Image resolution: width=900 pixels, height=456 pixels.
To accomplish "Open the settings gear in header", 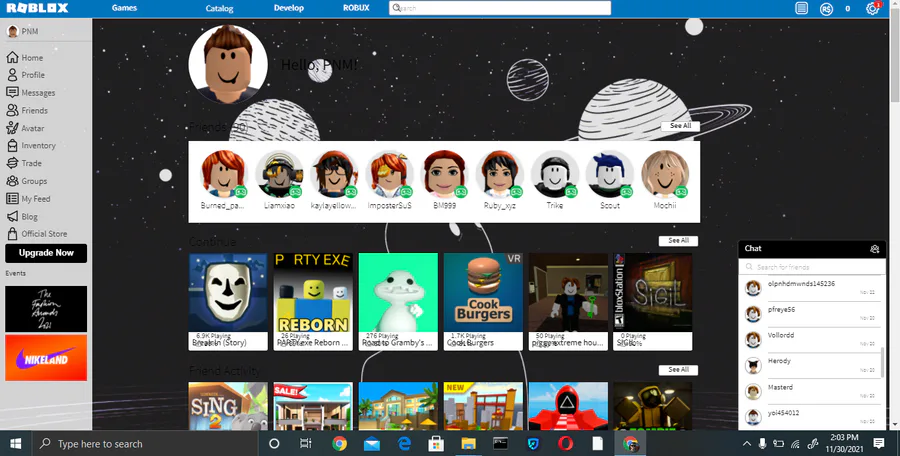I will click(x=872, y=9).
